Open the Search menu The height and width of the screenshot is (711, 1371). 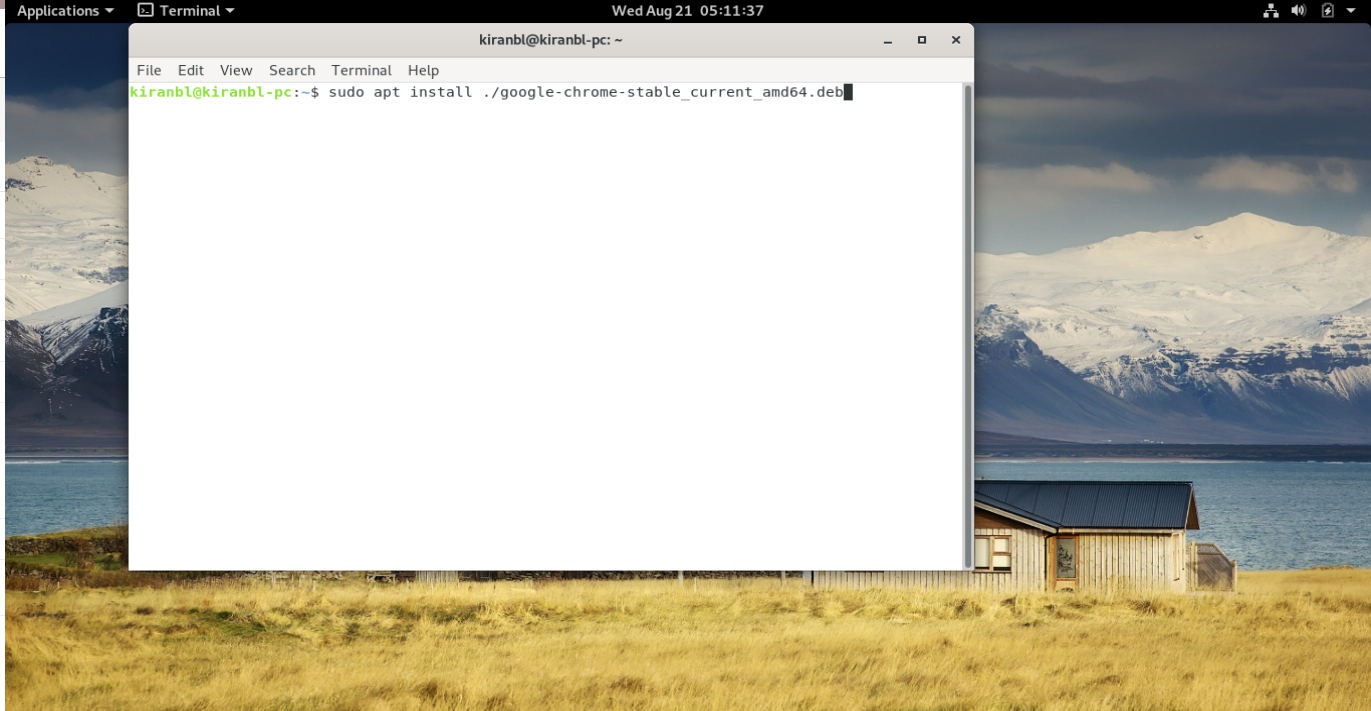pyautogui.click(x=291, y=70)
